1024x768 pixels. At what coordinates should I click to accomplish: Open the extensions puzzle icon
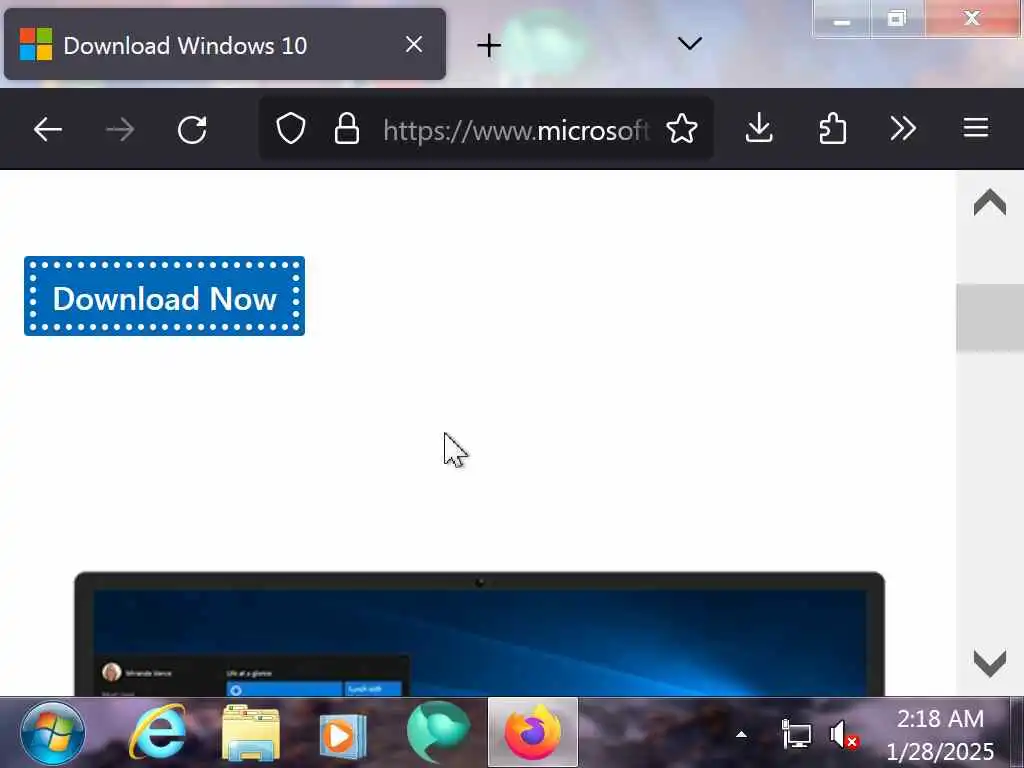832,128
